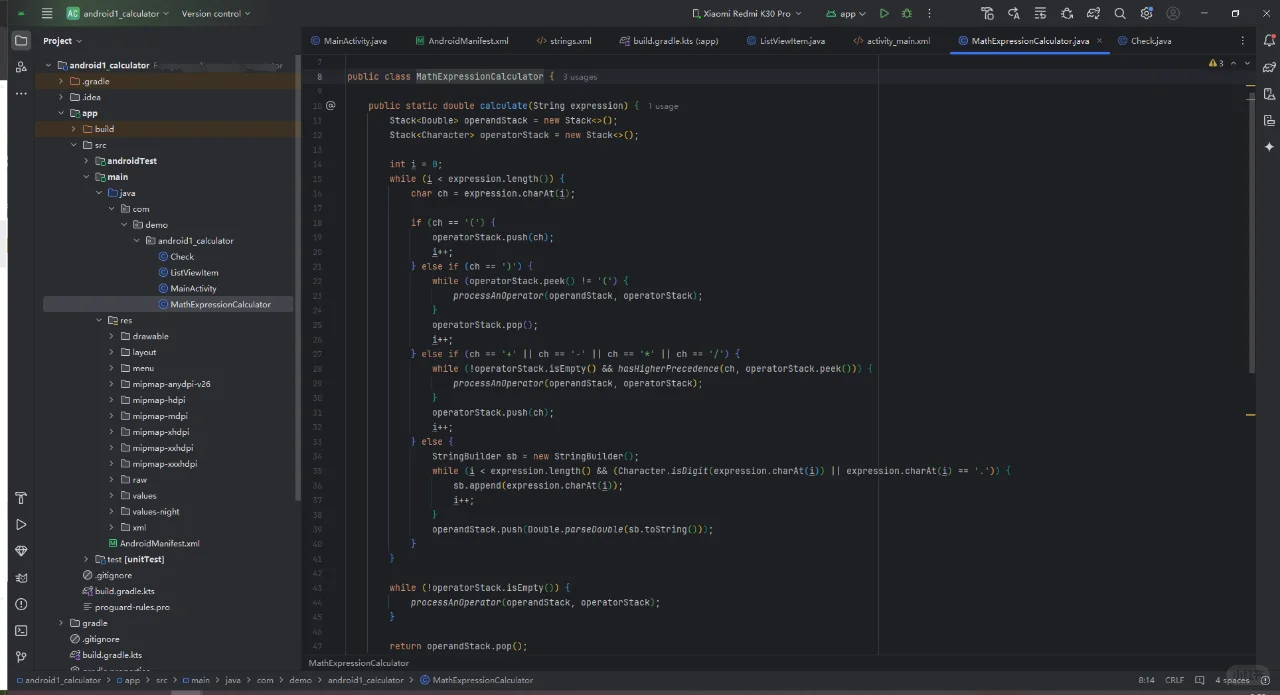Open the main hamburger menu
1280x695 pixels.
46,13
